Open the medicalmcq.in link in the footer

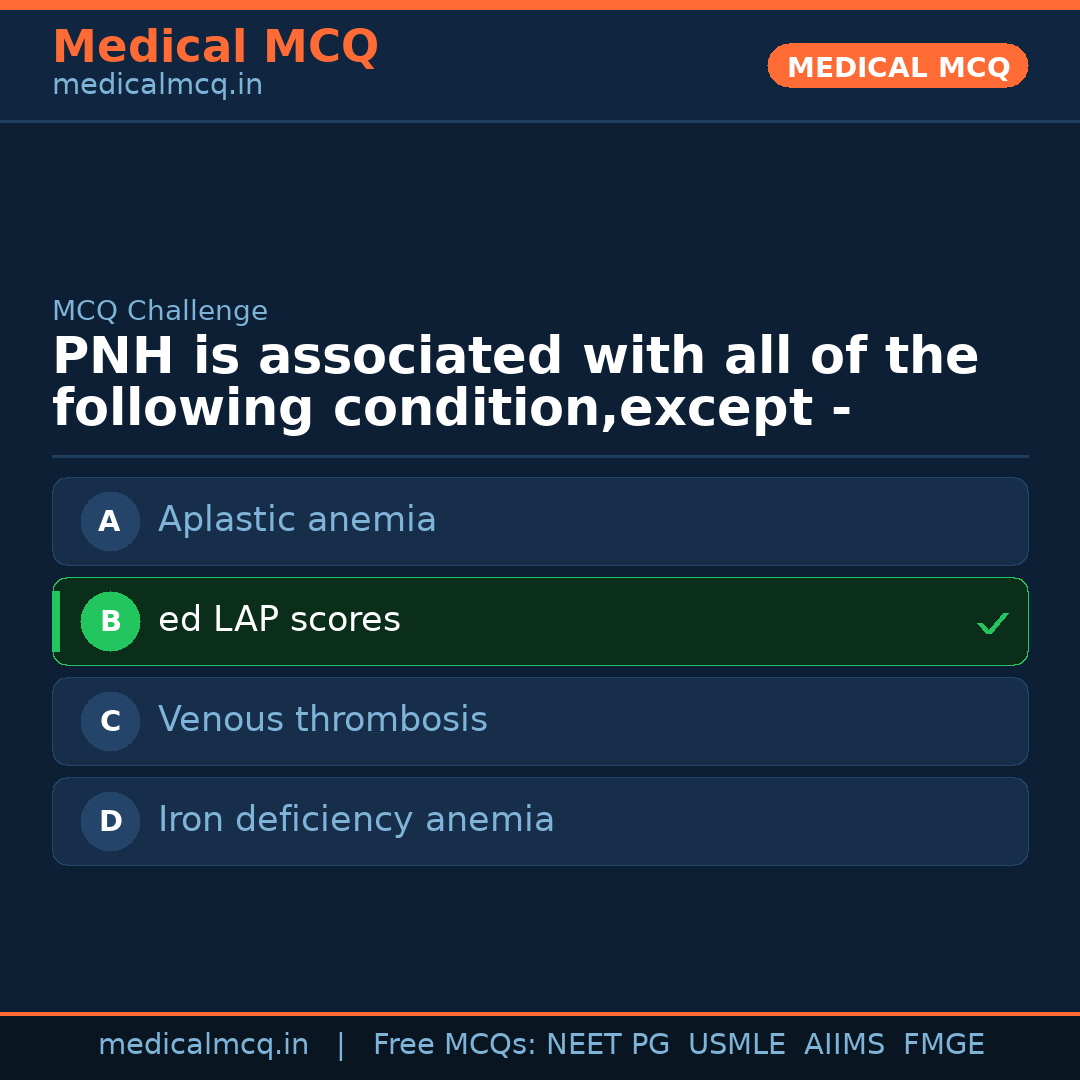click(x=203, y=1045)
